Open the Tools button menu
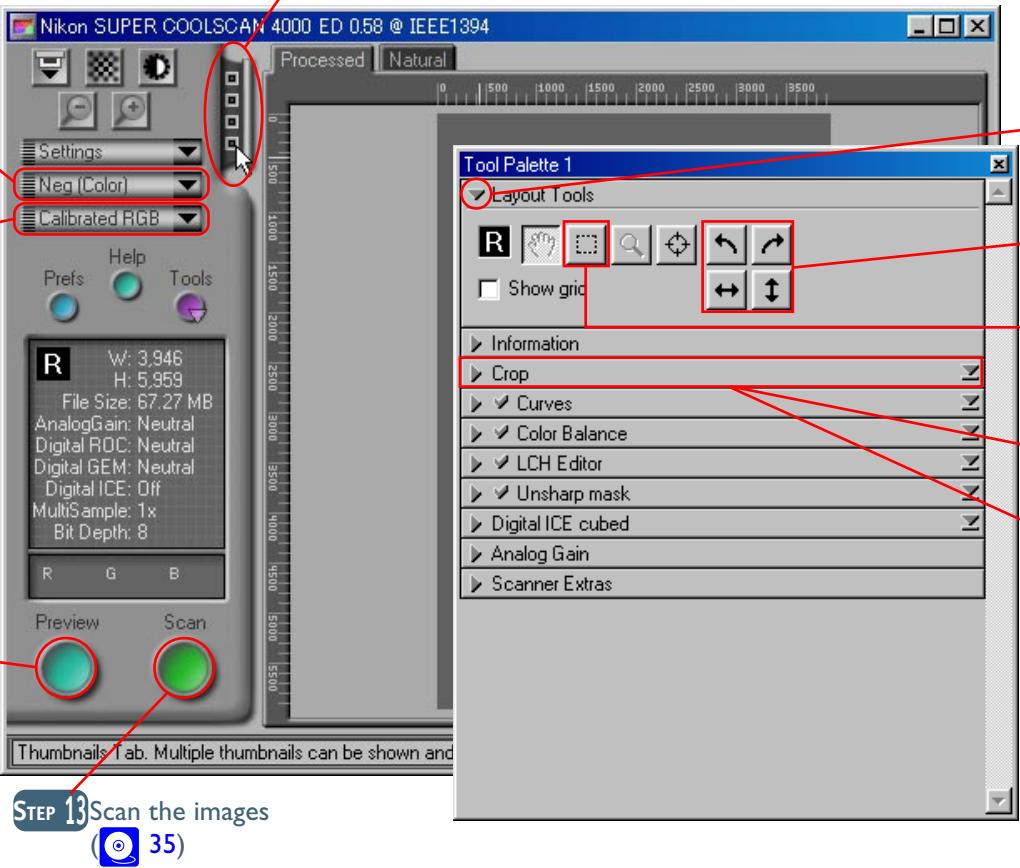1020x868 pixels. pos(191,307)
